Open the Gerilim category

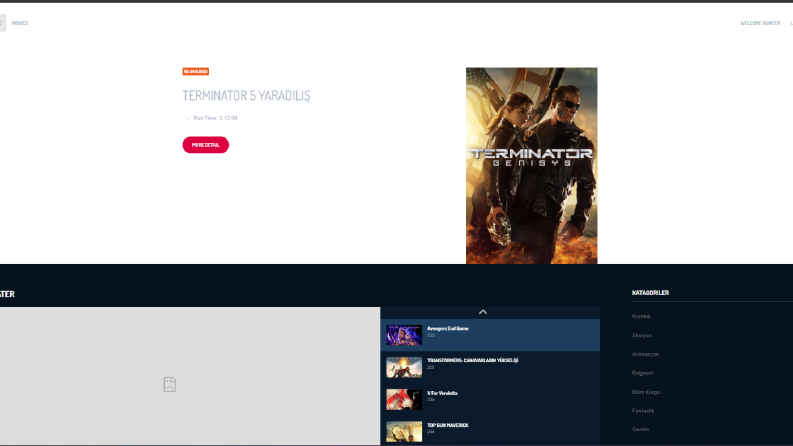pyautogui.click(x=640, y=429)
